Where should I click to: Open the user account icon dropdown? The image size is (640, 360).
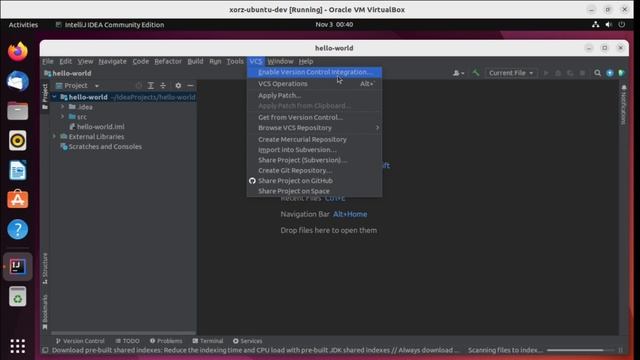coord(458,73)
